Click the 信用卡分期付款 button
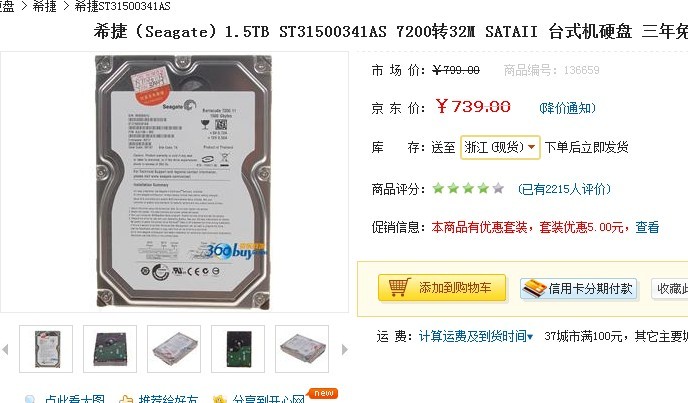The image size is (688, 403). [x=578, y=288]
